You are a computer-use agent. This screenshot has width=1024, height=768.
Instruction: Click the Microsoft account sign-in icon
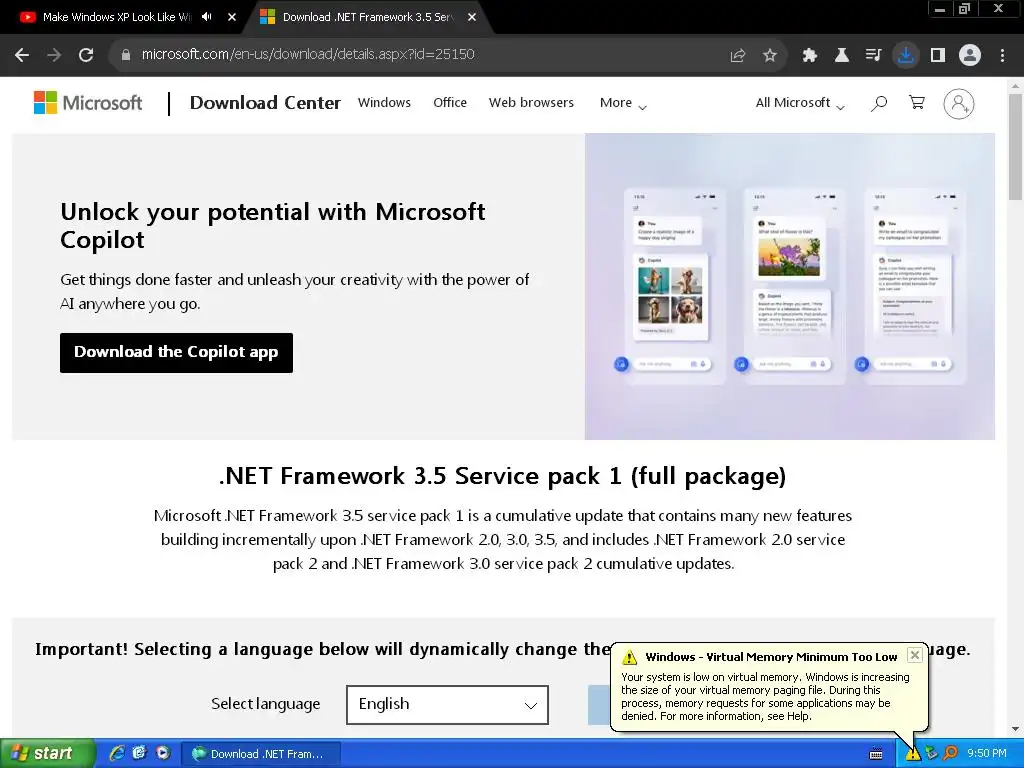tap(959, 104)
